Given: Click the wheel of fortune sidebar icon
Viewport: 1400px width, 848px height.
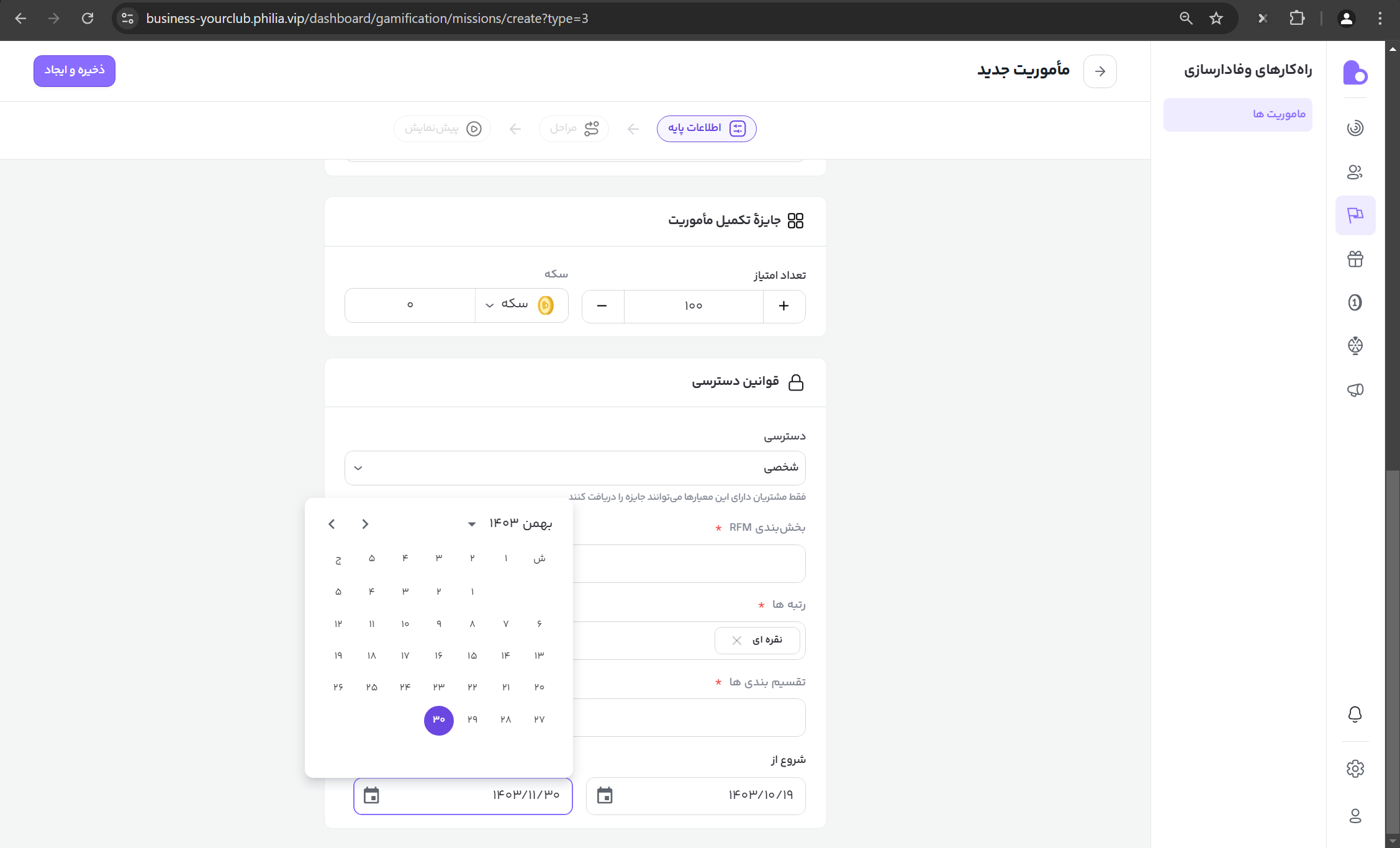Looking at the screenshot, I should (x=1355, y=346).
